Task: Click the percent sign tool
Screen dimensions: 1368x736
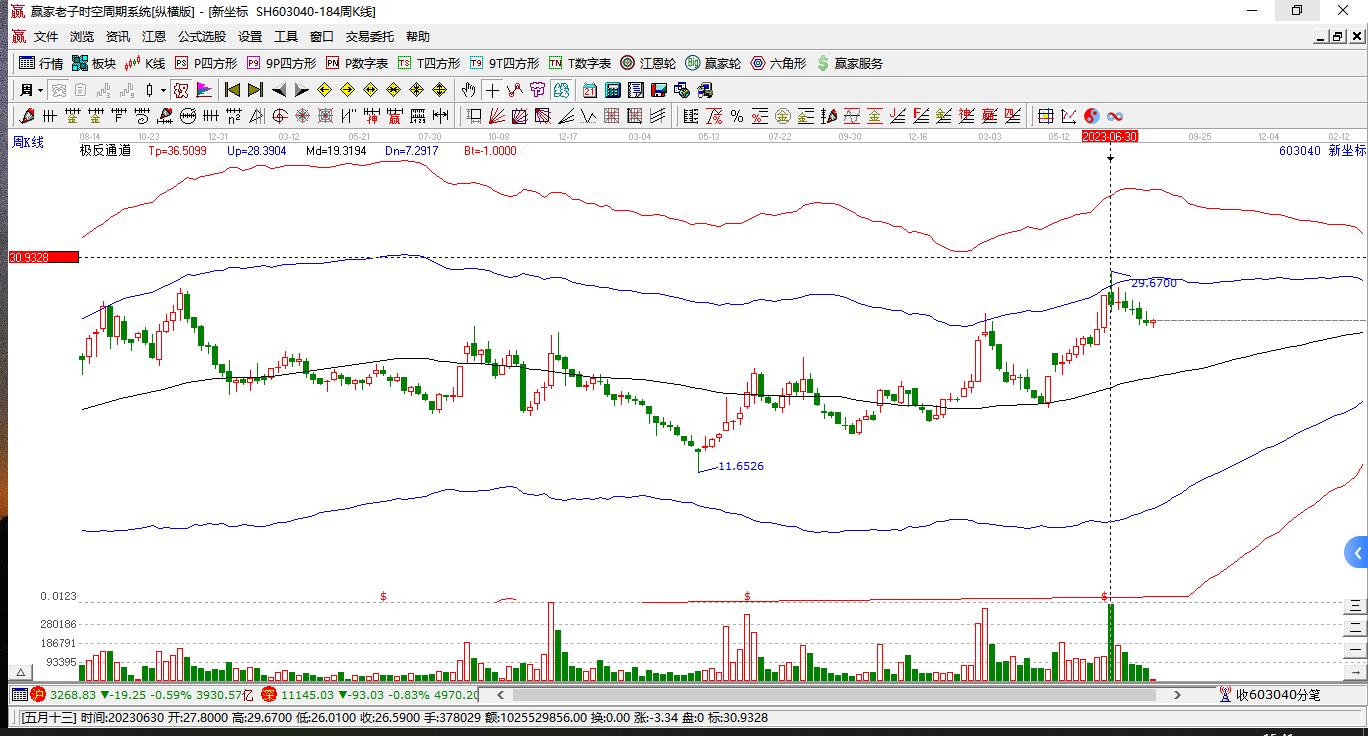Action: pyautogui.click(x=736, y=116)
